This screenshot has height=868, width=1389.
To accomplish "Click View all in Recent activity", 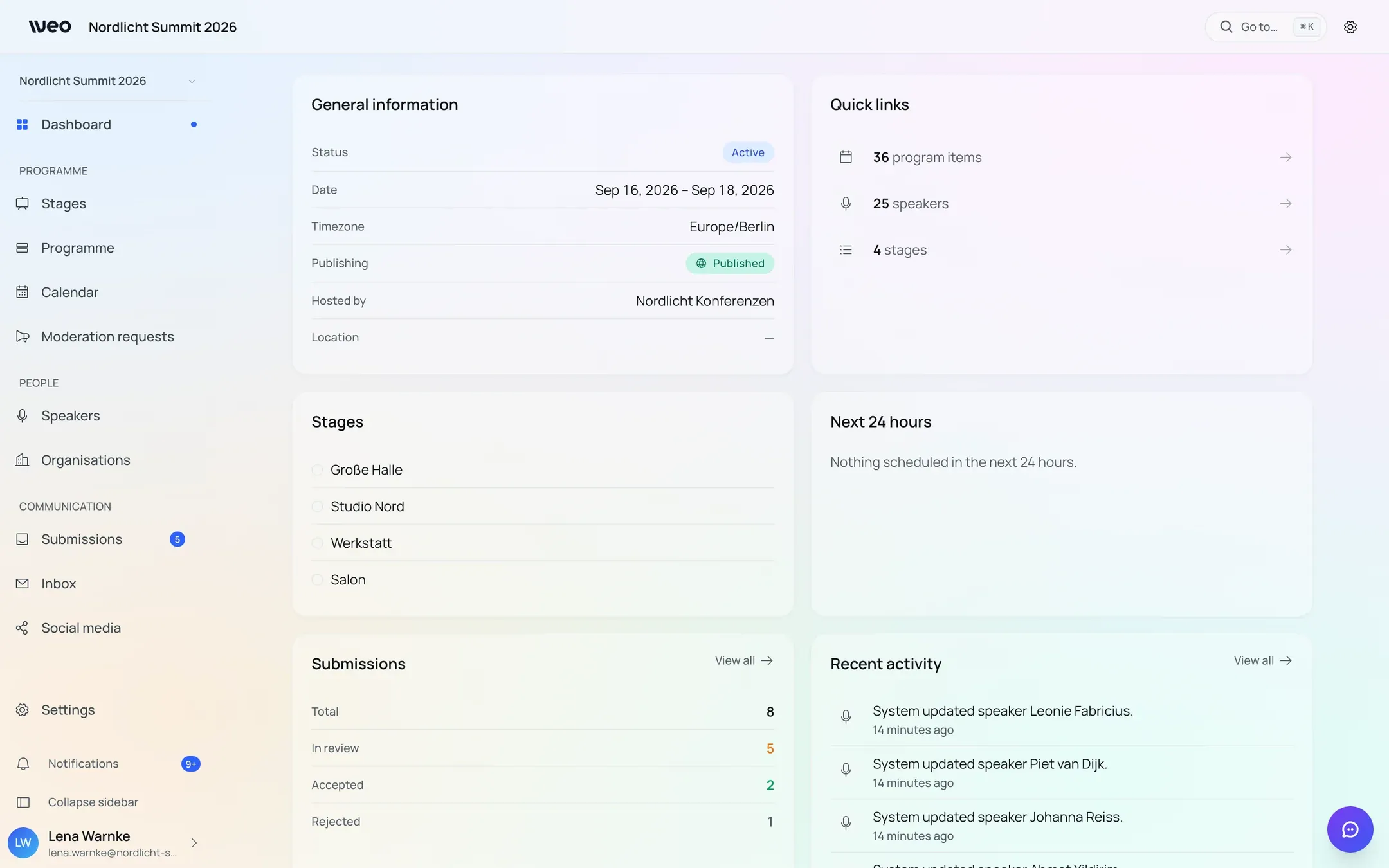I will (1263, 661).
